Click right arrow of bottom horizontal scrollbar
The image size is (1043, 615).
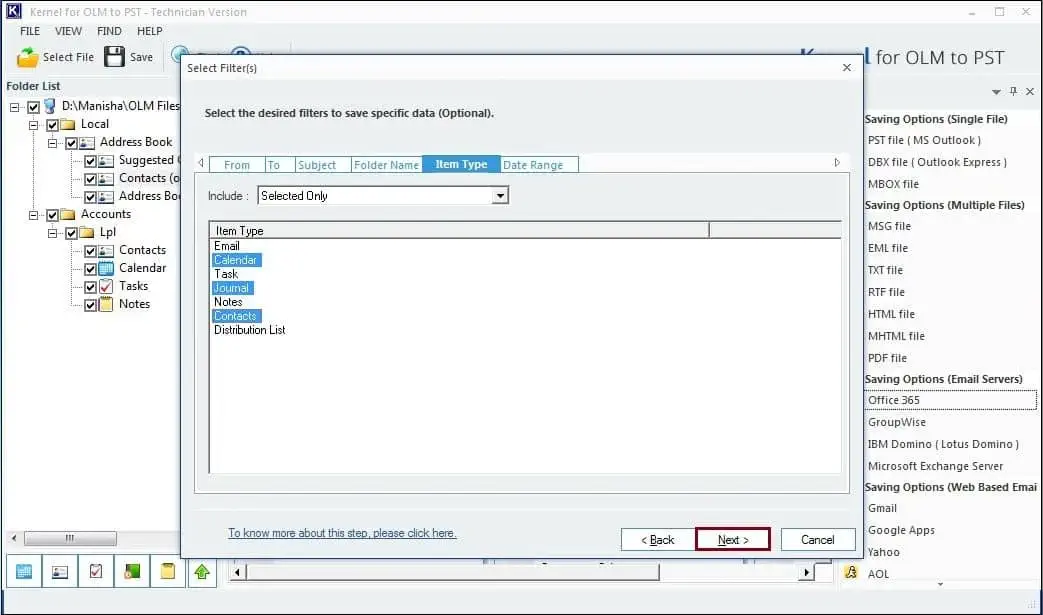(x=806, y=572)
